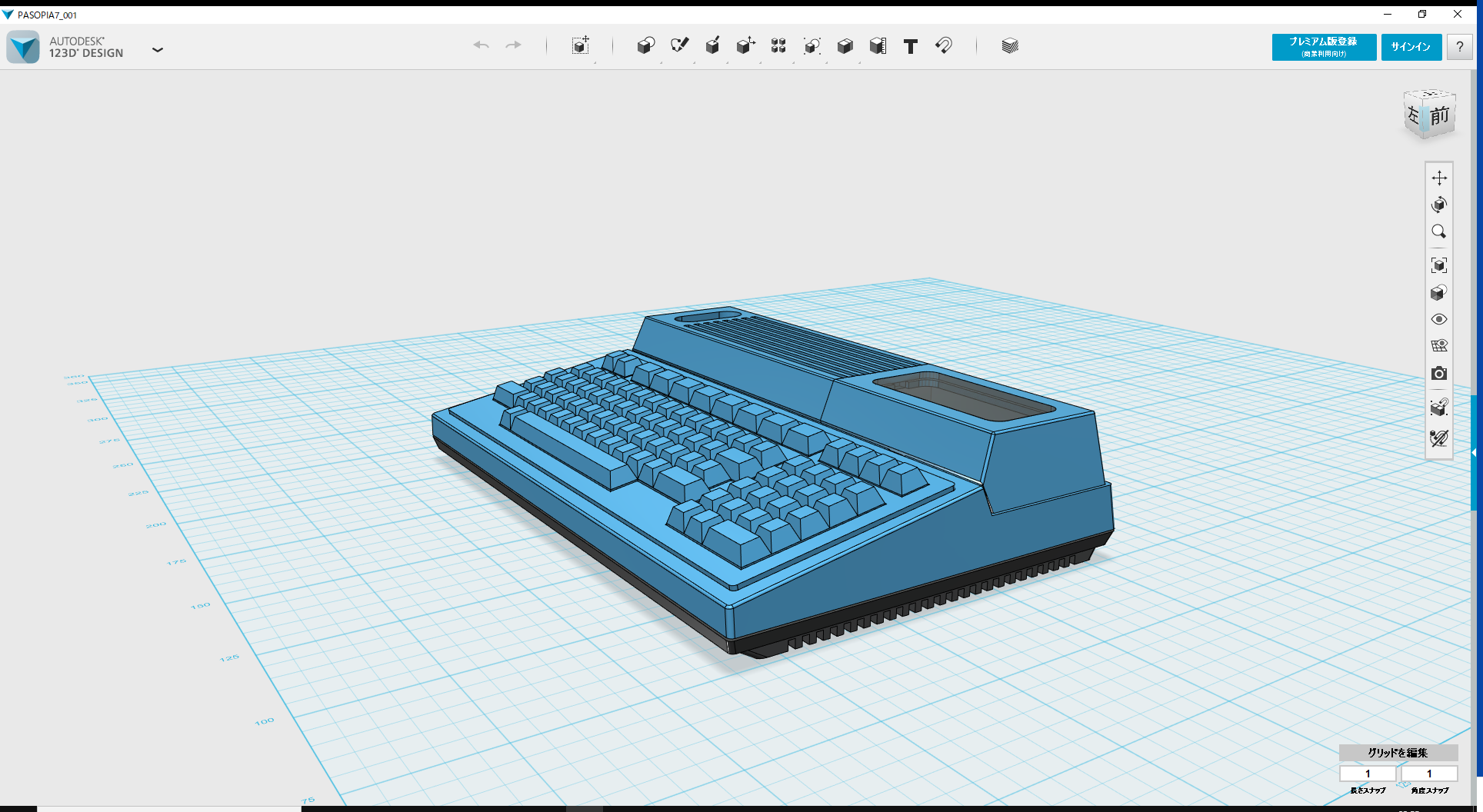Open the 123D Design logo menu
1483x812 pixels.
pos(23,47)
